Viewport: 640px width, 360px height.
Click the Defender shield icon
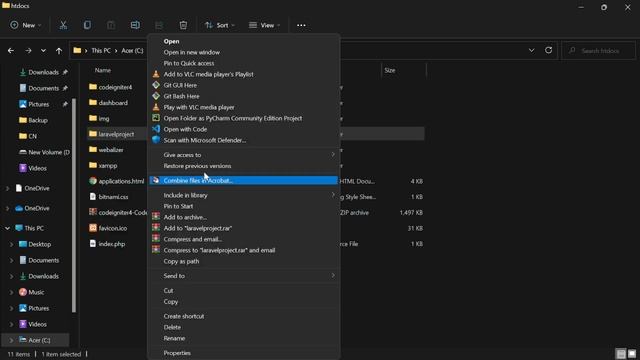[156, 140]
